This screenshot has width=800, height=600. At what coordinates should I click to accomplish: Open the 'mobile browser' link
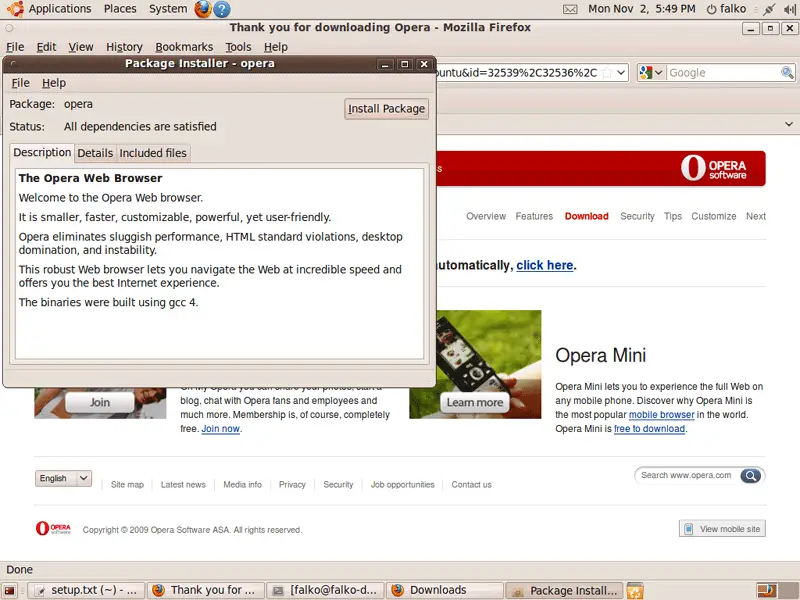(661, 415)
